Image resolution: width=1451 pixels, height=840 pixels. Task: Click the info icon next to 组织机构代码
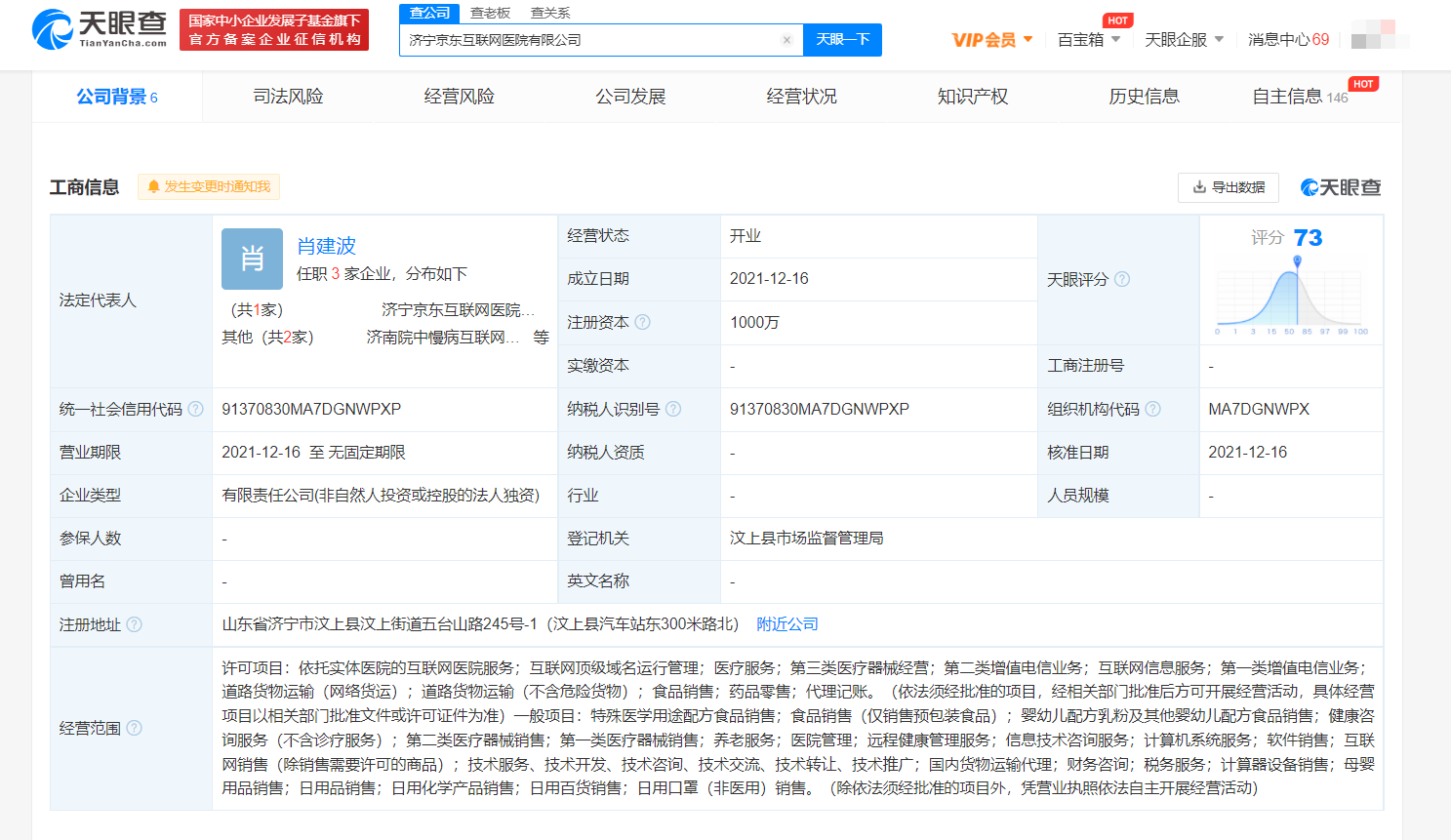pos(1152,409)
